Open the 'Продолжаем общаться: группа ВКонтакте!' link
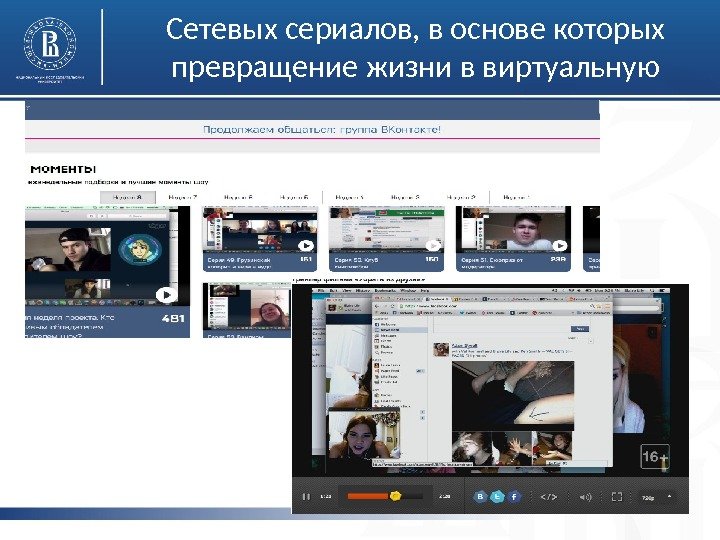The width and height of the screenshot is (720, 540). point(322,129)
